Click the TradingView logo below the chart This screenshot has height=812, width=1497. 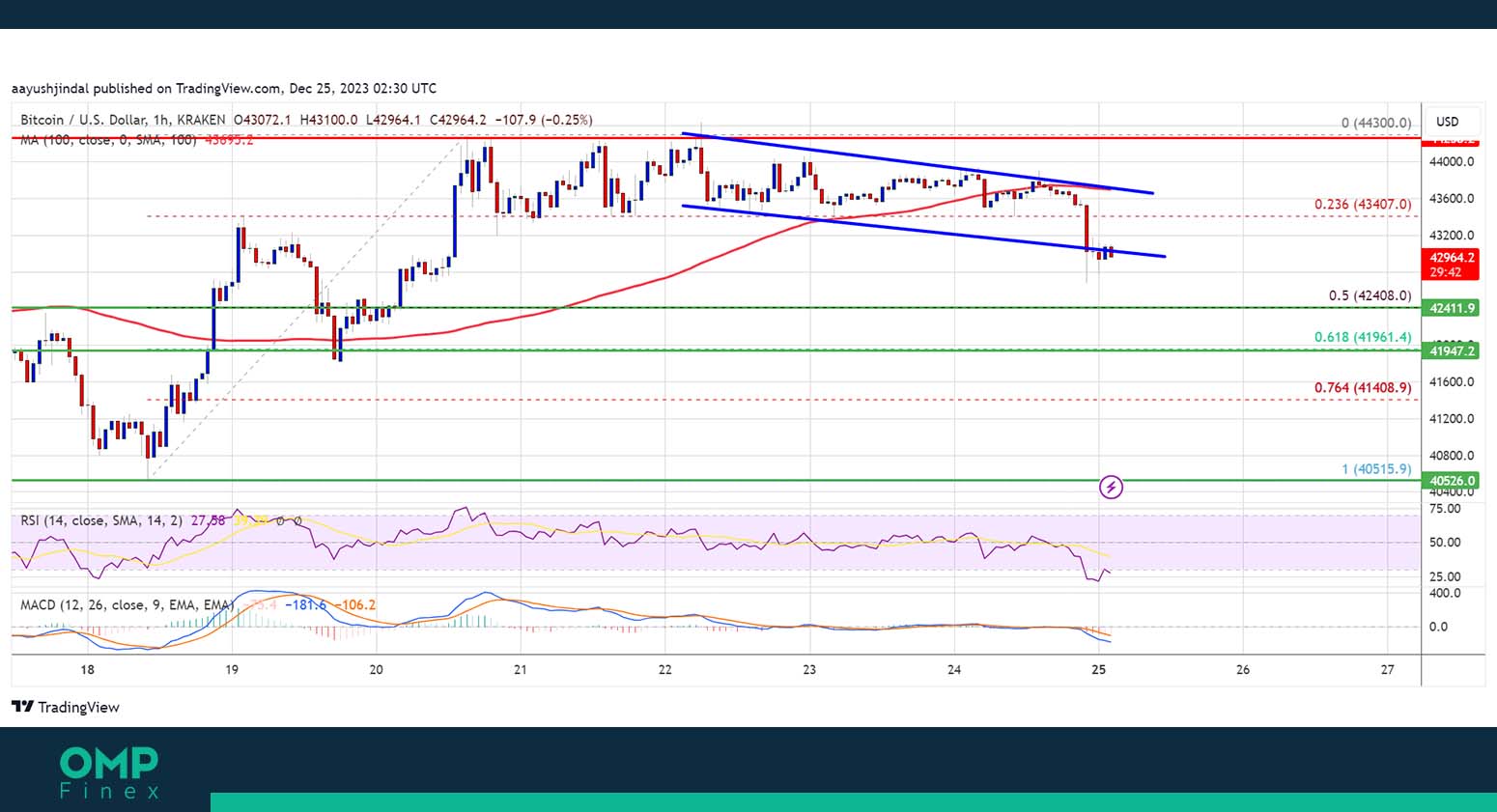pyautogui.click(x=66, y=707)
